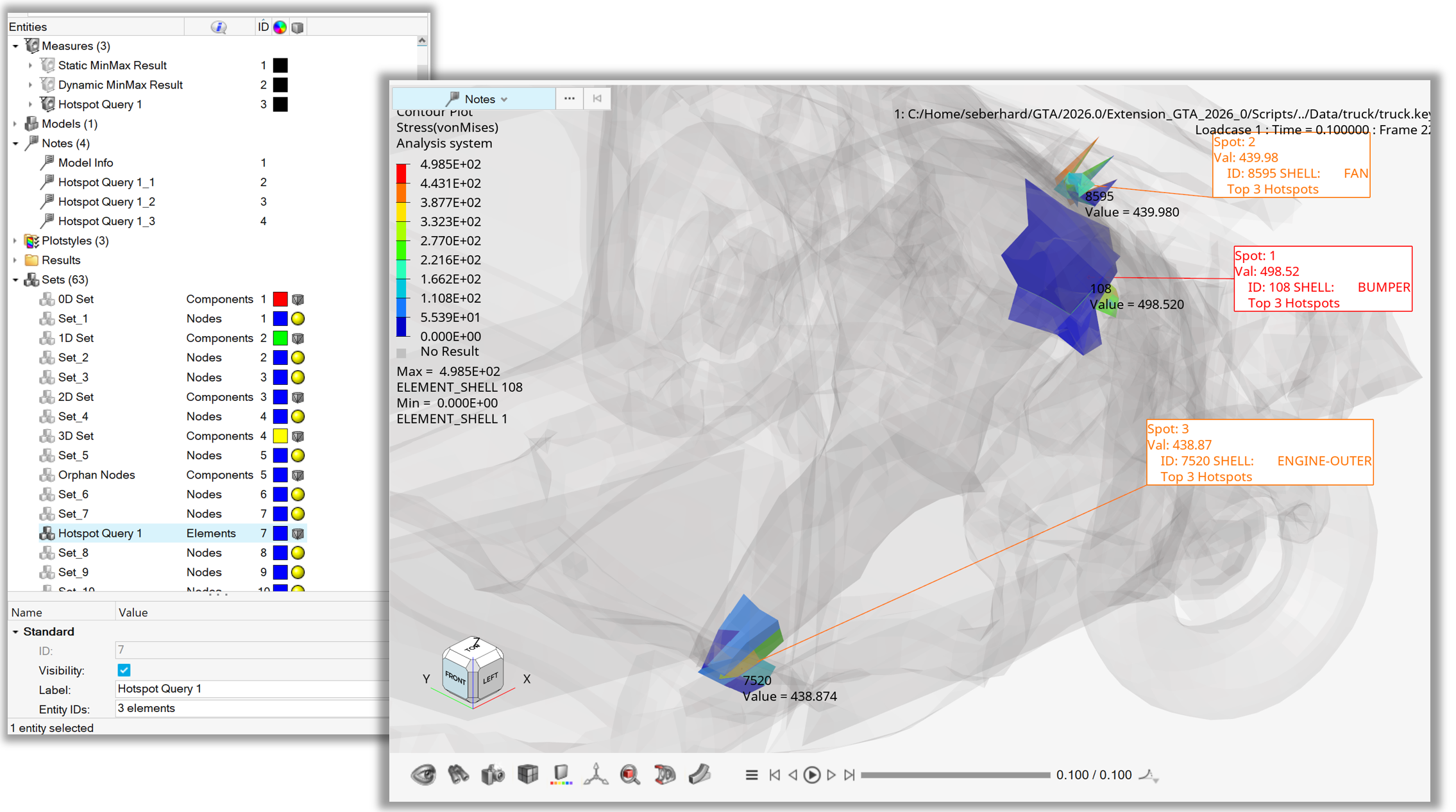Select Hotspot Query 1_2 note in tree
Screen dimensions: 1456x812
tap(106, 202)
